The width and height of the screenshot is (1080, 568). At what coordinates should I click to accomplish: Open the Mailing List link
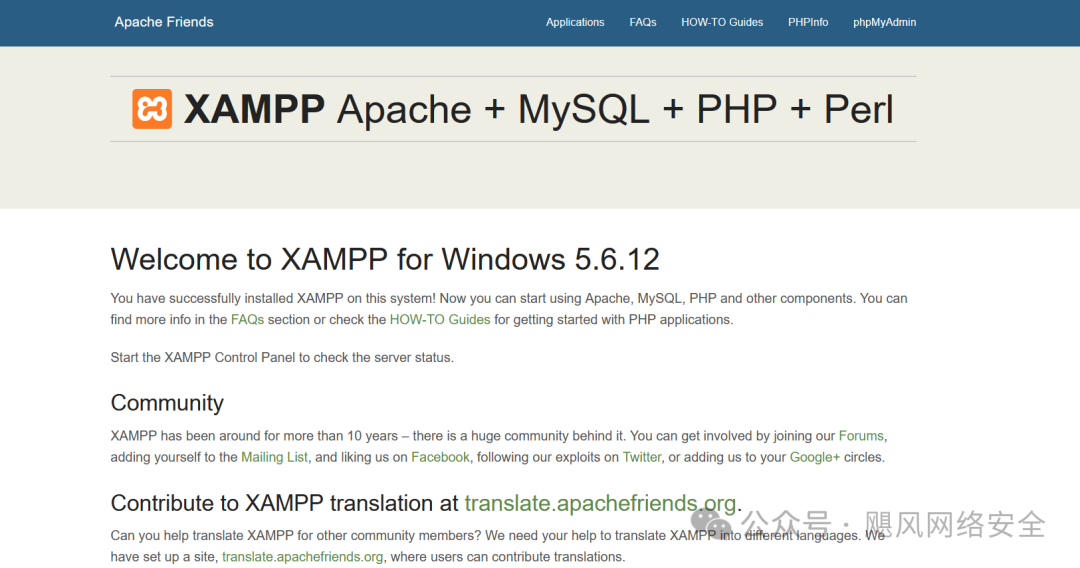274,457
